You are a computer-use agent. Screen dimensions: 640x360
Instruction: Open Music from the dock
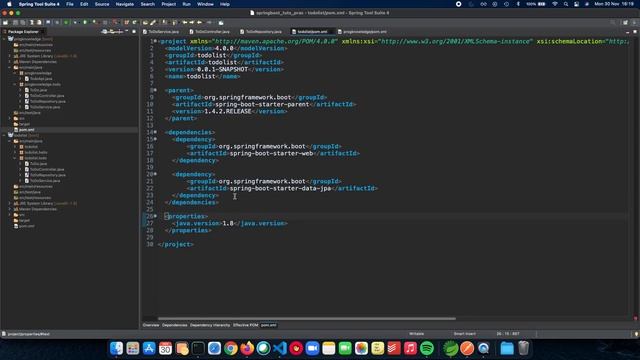pos(410,348)
